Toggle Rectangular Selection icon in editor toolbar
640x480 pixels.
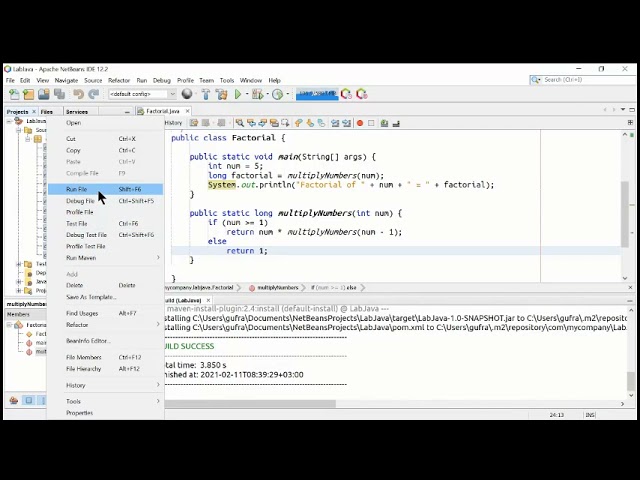[x=285, y=123]
